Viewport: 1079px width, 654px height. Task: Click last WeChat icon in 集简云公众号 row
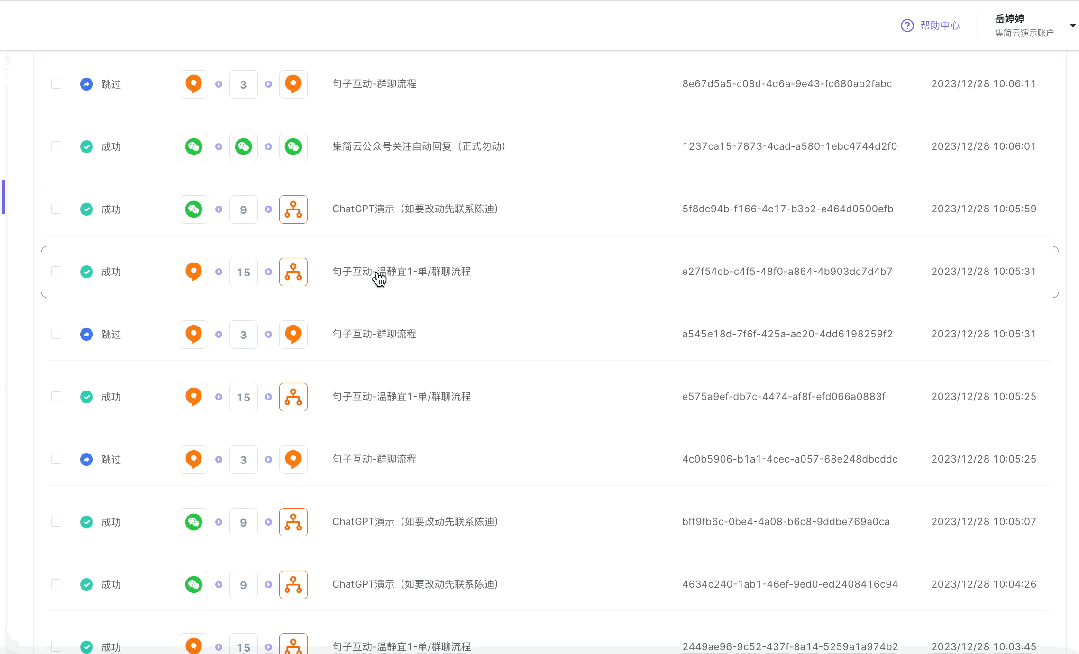pyautogui.click(x=293, y=147)
